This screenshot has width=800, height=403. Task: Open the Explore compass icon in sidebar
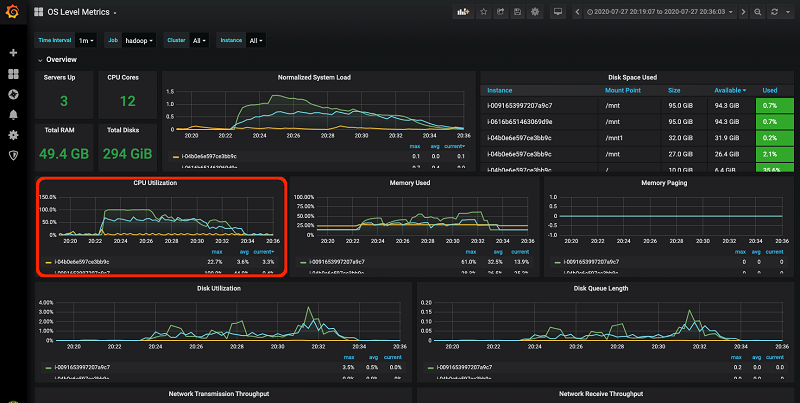tap(14, 94)
